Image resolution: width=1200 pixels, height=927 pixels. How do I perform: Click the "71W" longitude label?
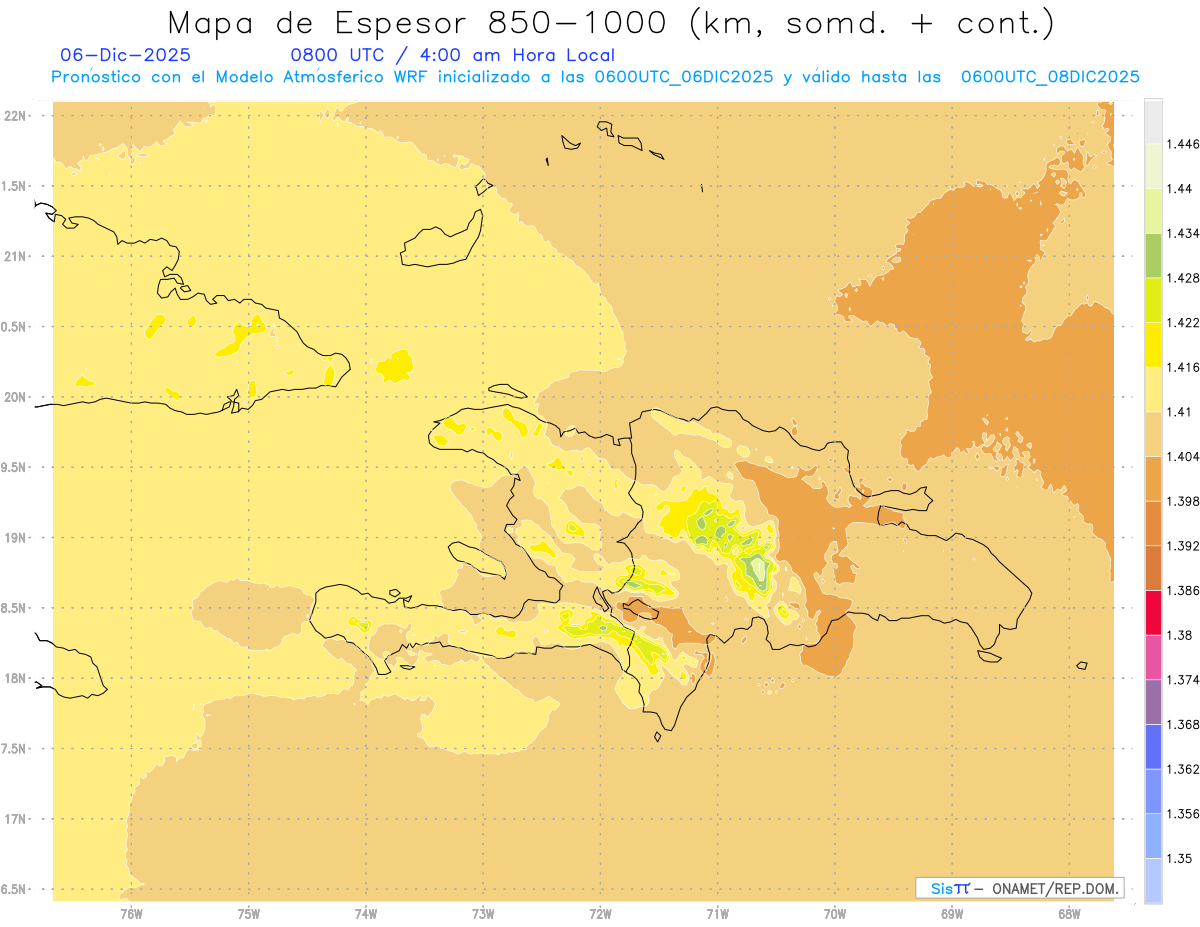(718, 913)
